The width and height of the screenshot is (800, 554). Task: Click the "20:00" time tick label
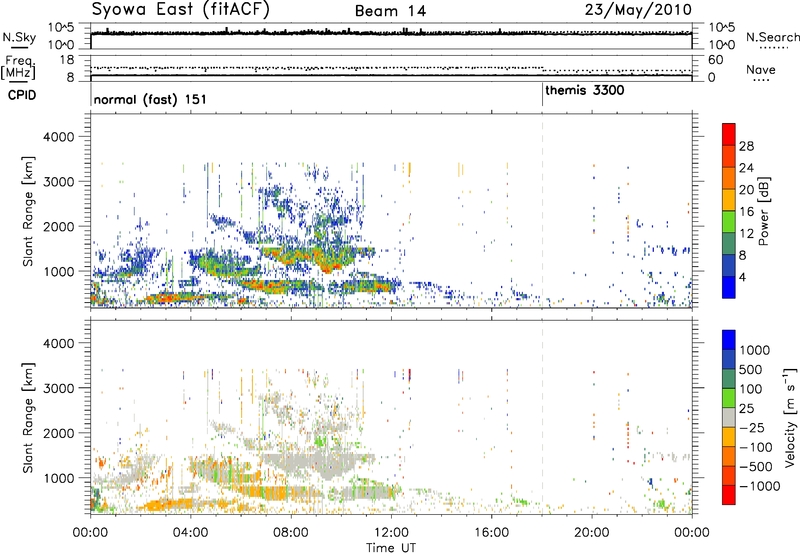pos(591,533)
